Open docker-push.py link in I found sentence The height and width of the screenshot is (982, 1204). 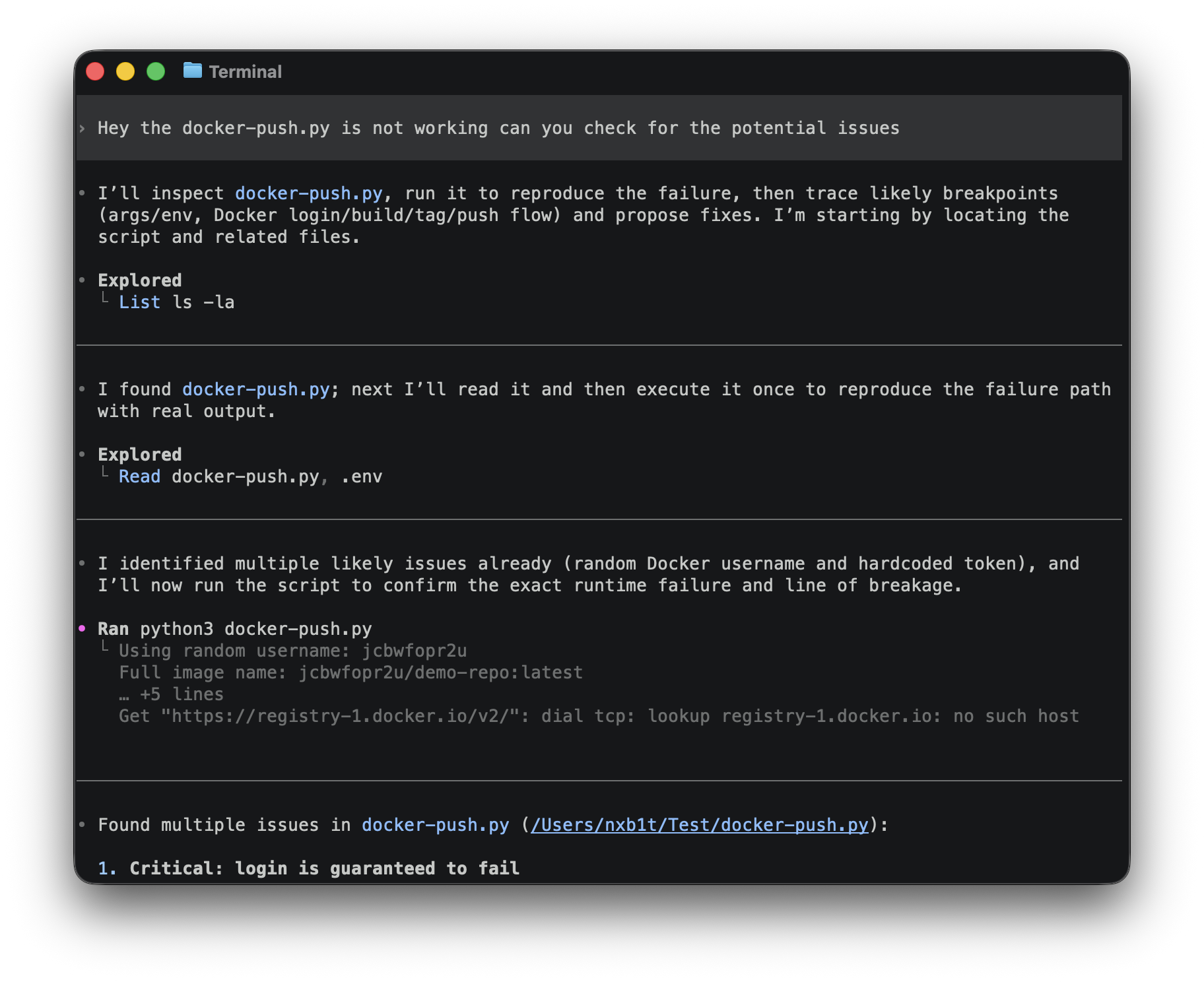(255, 389)
